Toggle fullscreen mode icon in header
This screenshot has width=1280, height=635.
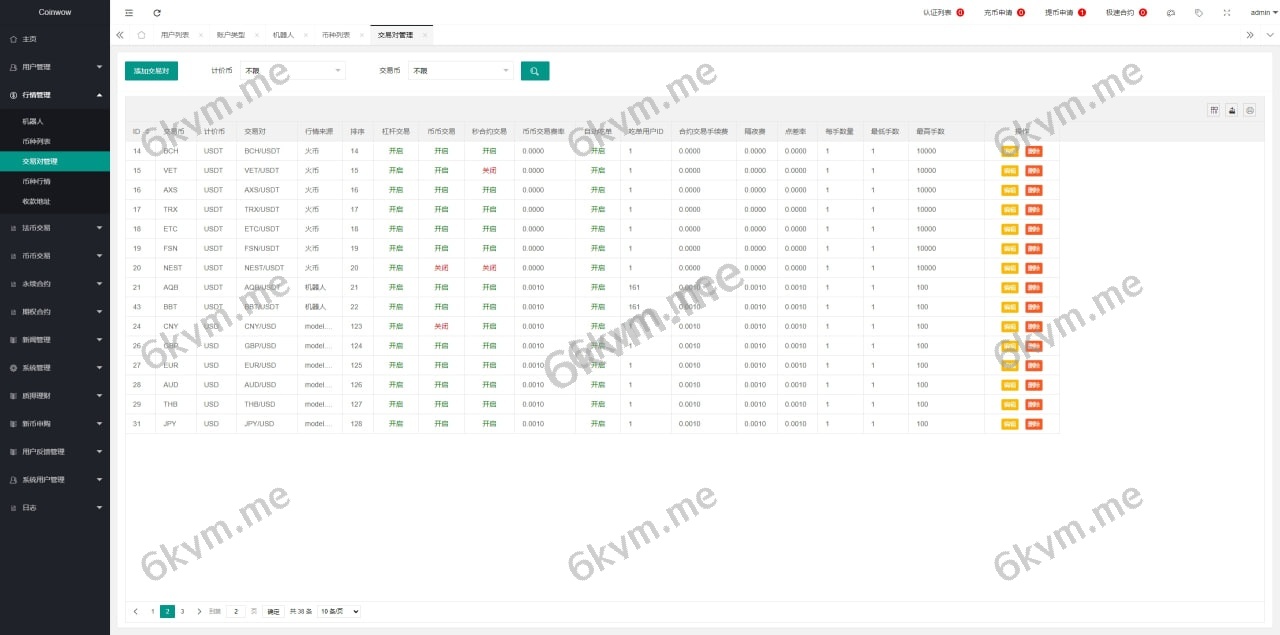(1227, 13)
